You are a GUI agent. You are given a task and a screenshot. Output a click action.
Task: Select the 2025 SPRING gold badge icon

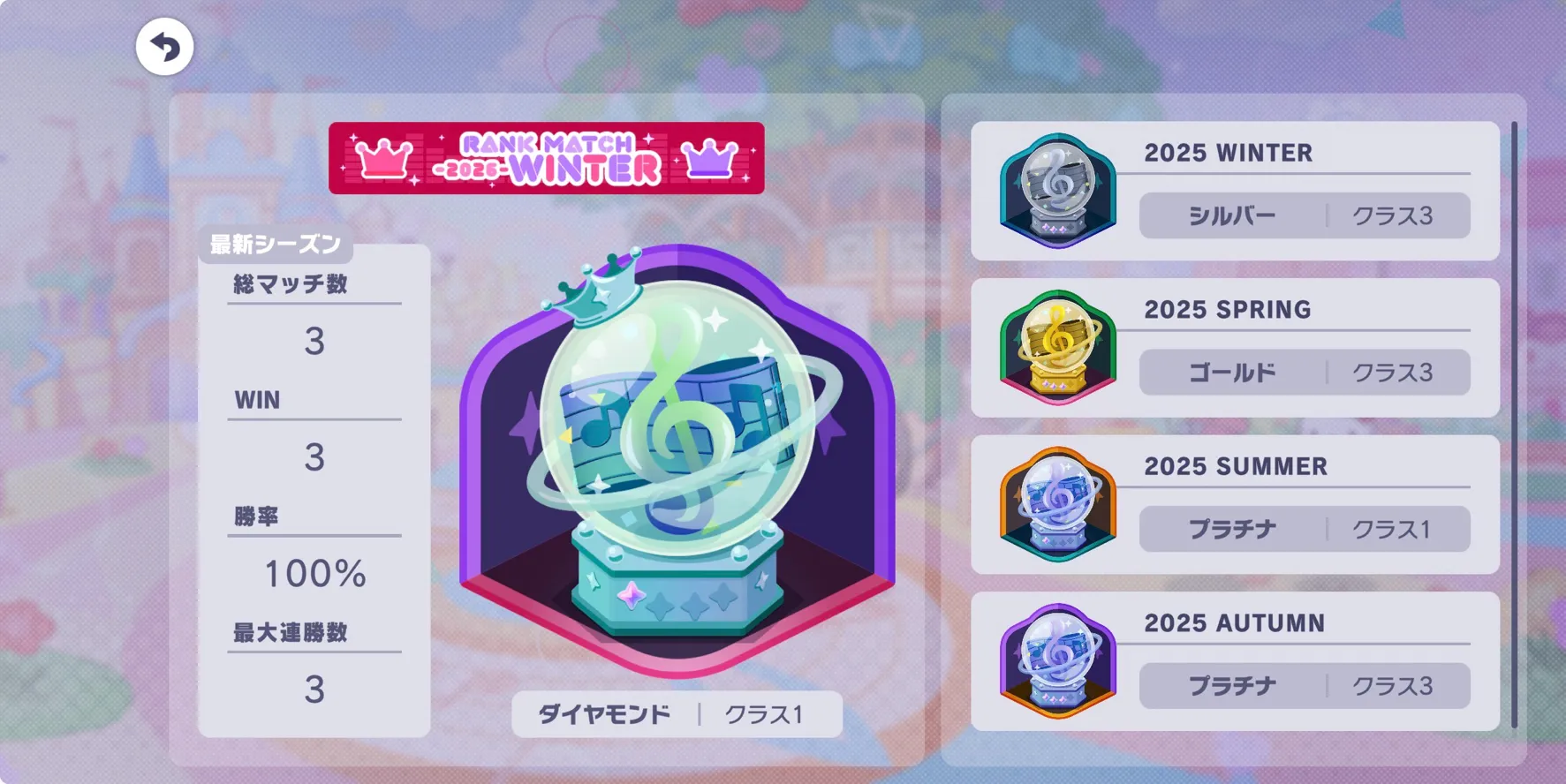[1058, 348]
